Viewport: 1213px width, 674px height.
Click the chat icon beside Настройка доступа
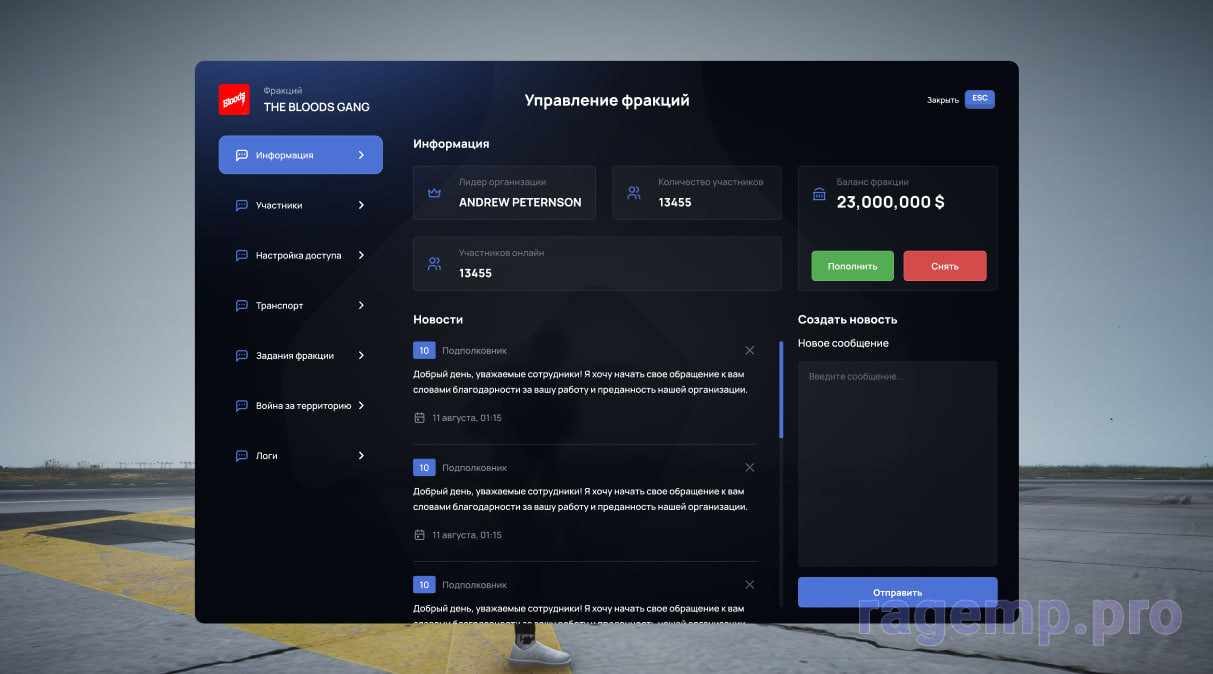tap(241, 255)
